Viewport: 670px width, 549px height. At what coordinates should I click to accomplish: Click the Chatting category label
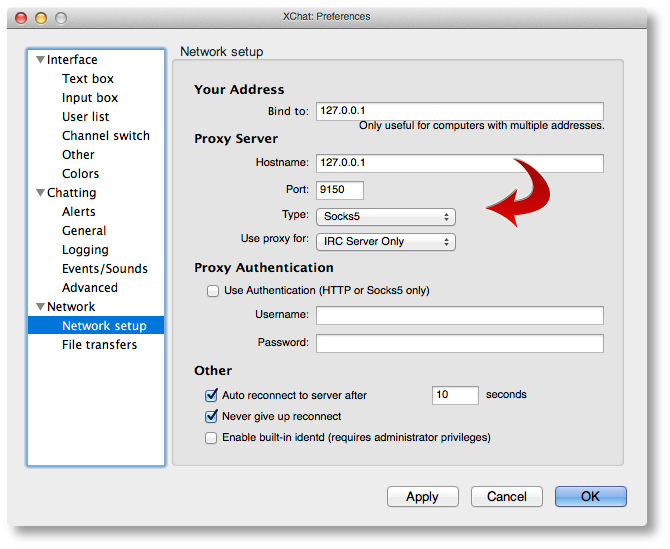click(71, 193)
